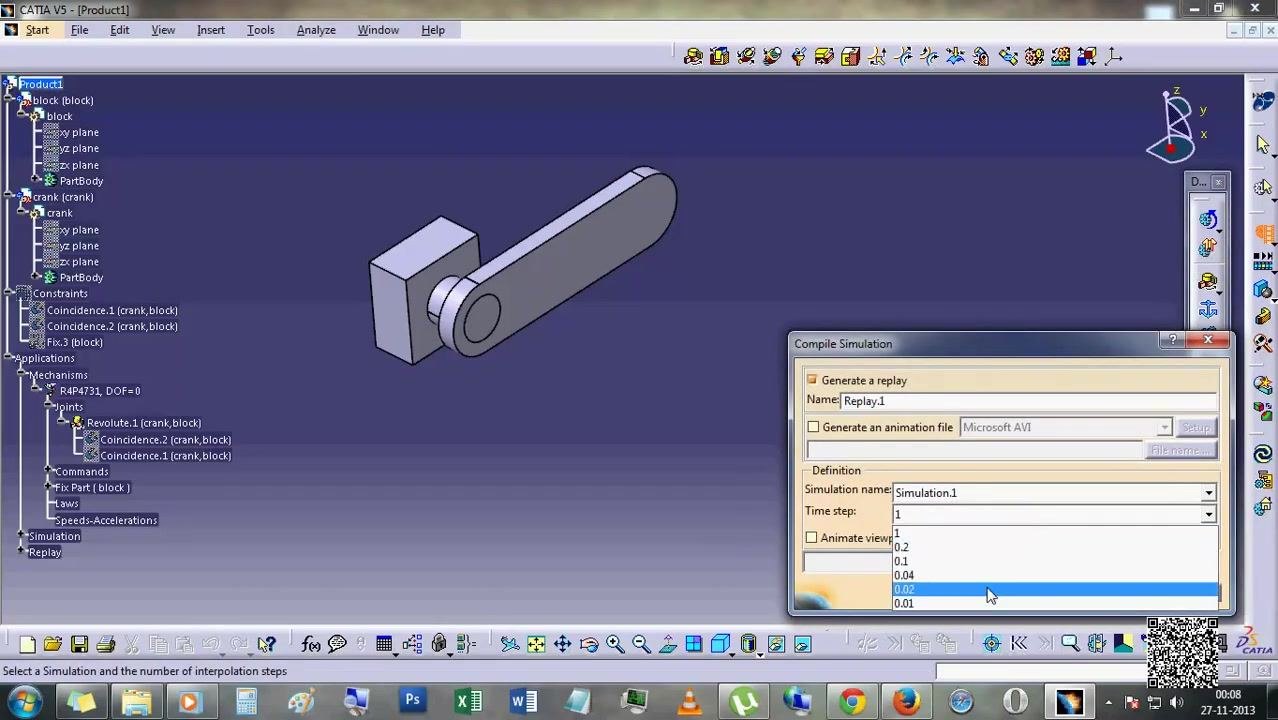The width and height of the screenshot is (1278, 720).
Task: Select the Replay node in the tree
Action: click(x=45, y=552)
